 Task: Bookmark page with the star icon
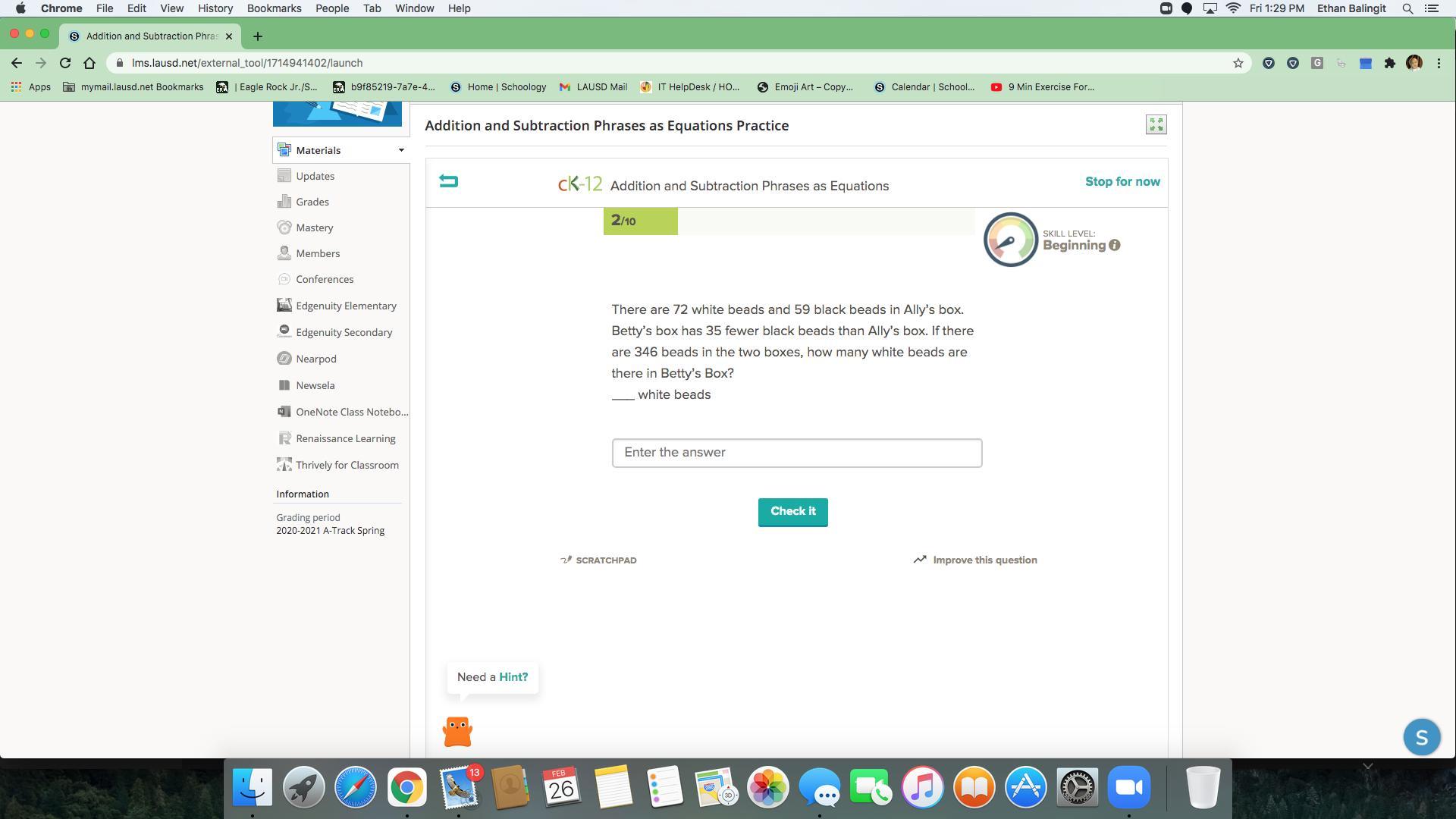pyautogui.click(x=1238, y=63)
